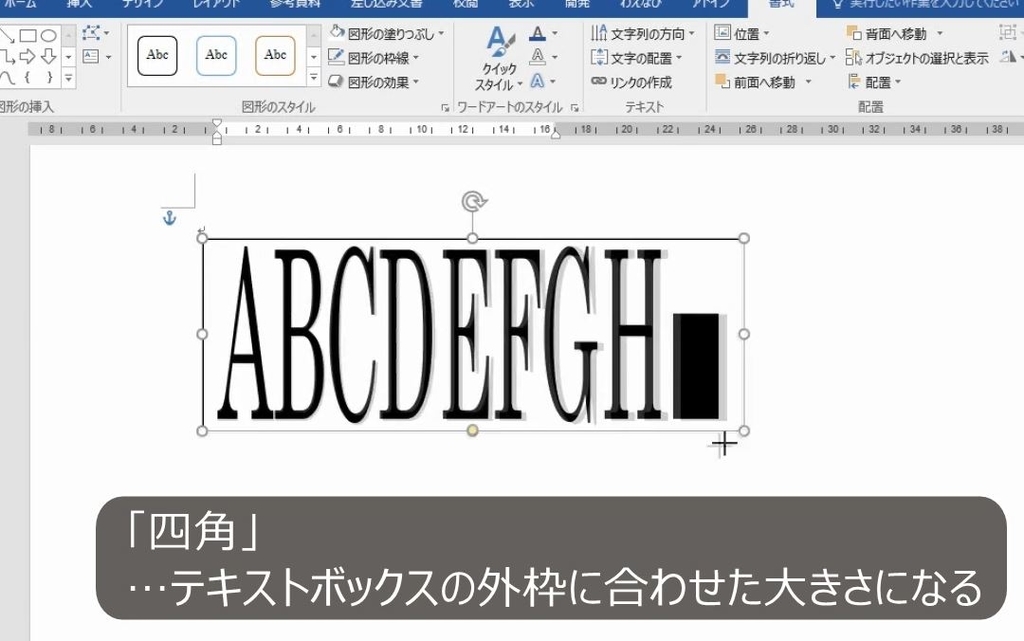Switch to the 参考資料 ribbon tab
This screenshot has height=641, width=1024.
(x=296, y=4)
